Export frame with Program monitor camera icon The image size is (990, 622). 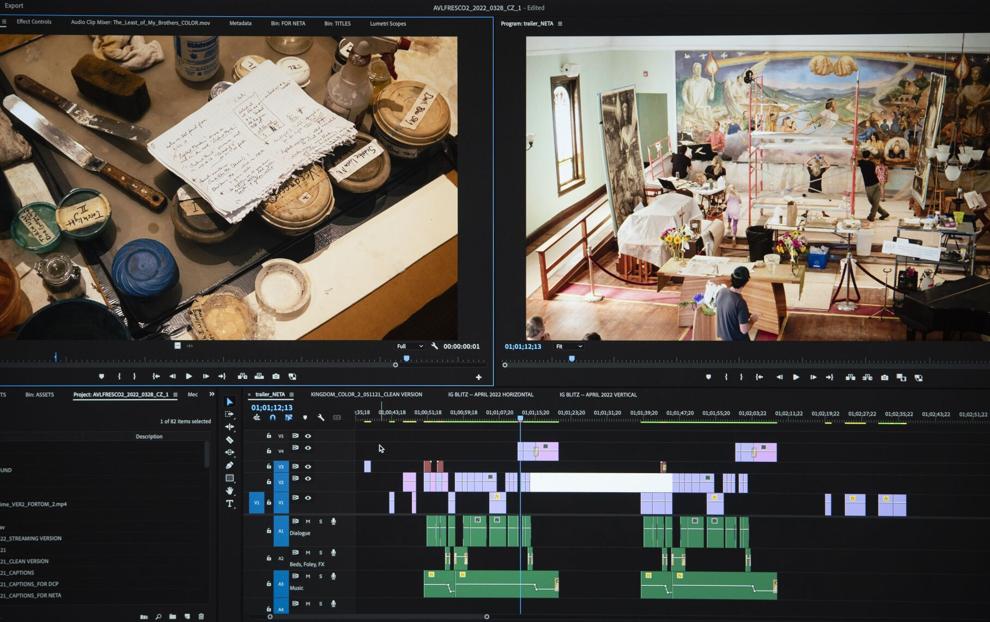pos(885,377)
